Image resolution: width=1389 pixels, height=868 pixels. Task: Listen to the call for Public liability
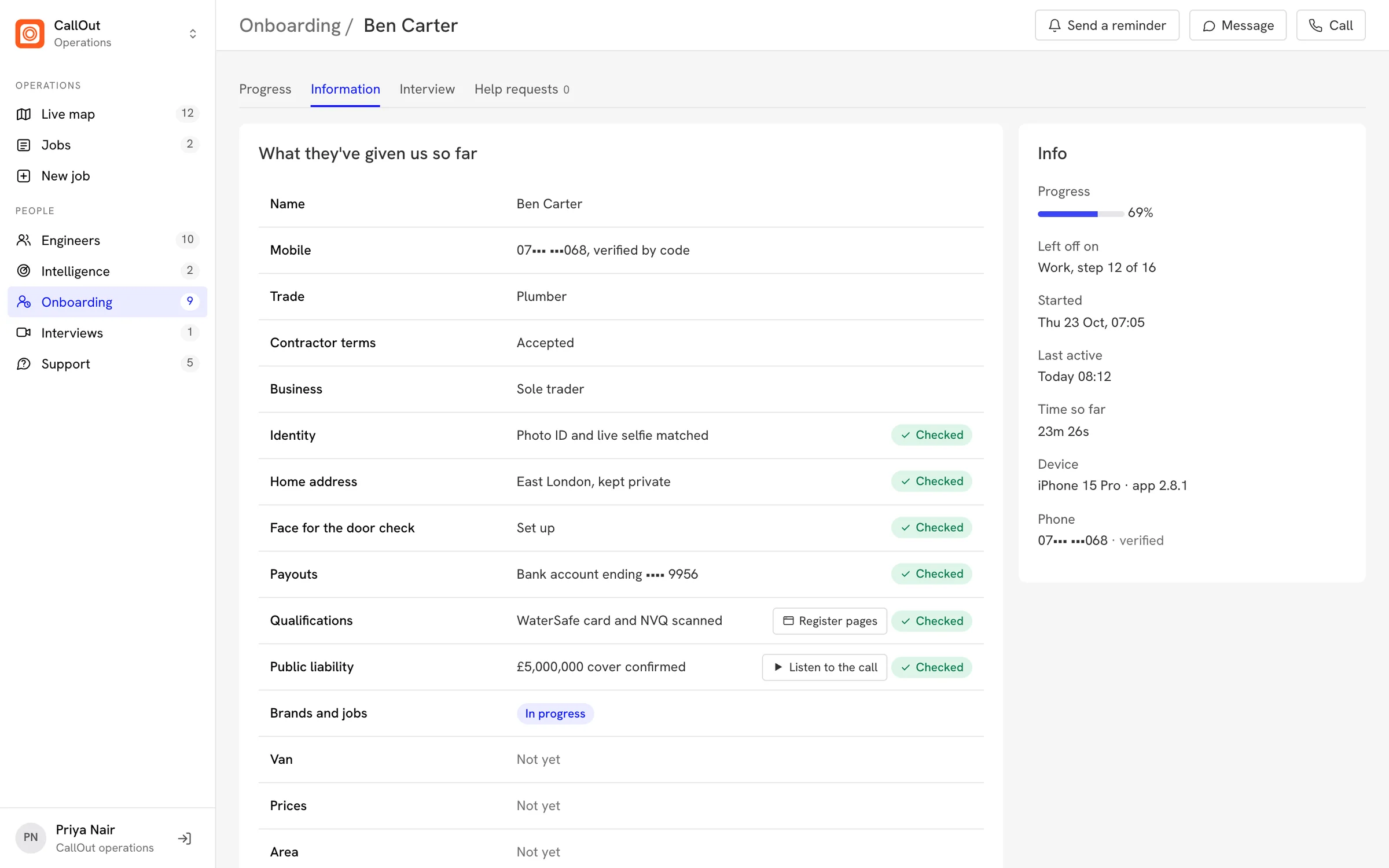[x=824, y=667]
